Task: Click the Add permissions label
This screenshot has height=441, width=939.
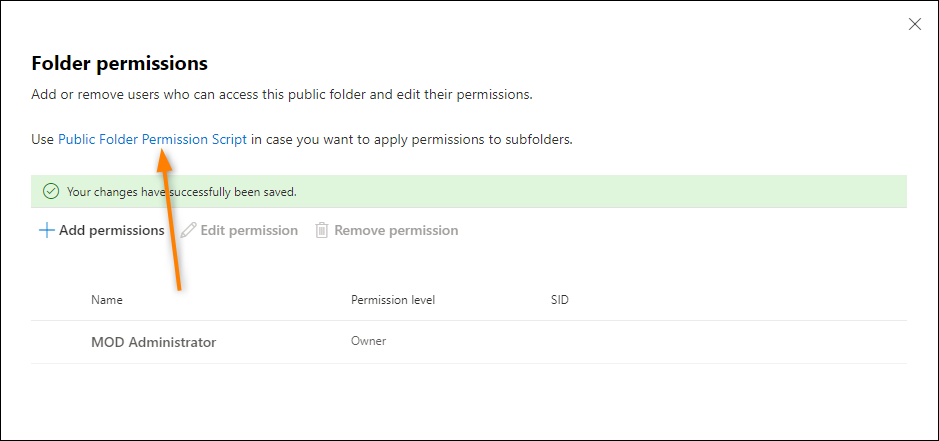Action: [111, 231]
